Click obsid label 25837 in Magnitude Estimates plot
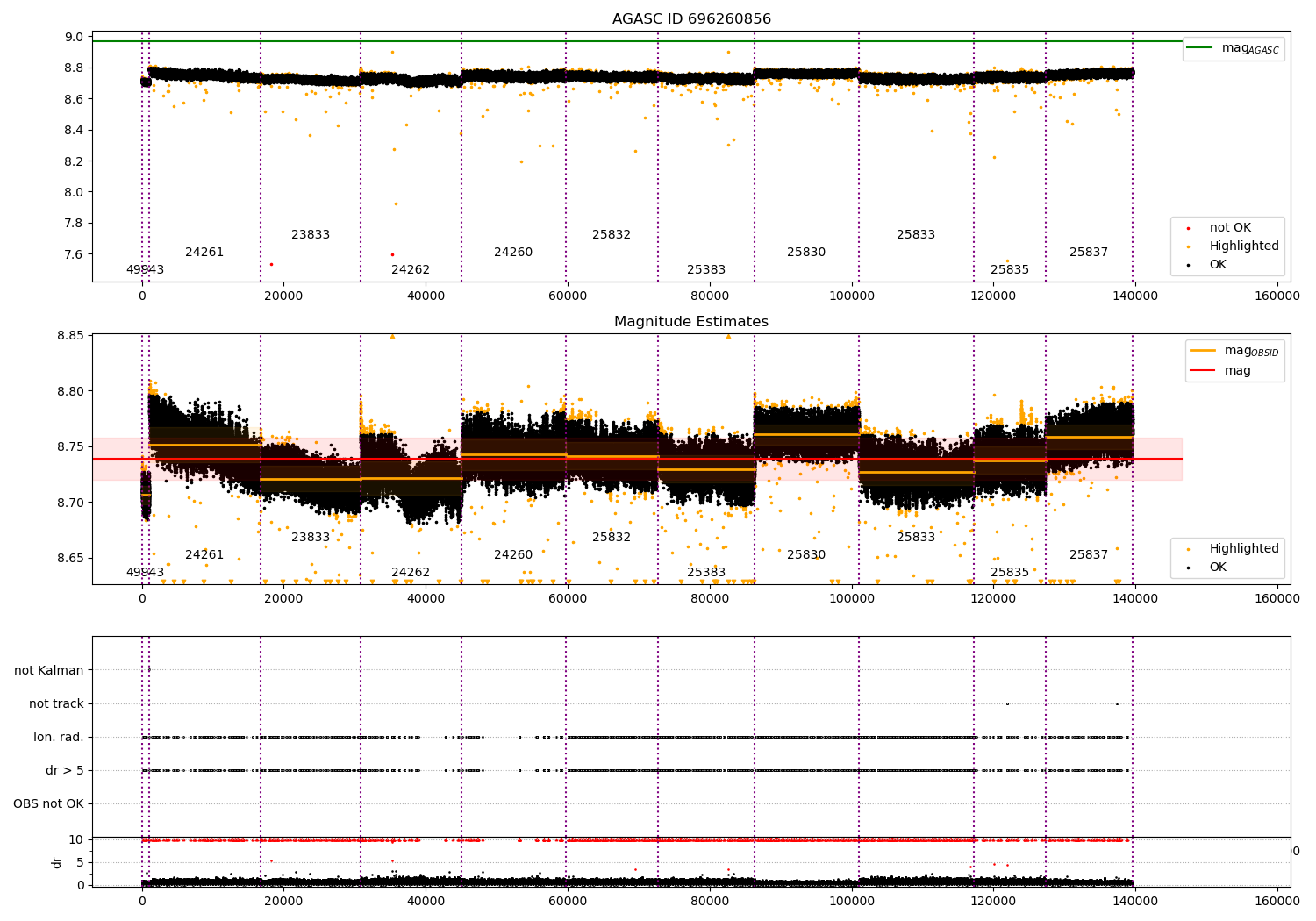Screen dimensions: 1316x921 (x=1089, y=554)
